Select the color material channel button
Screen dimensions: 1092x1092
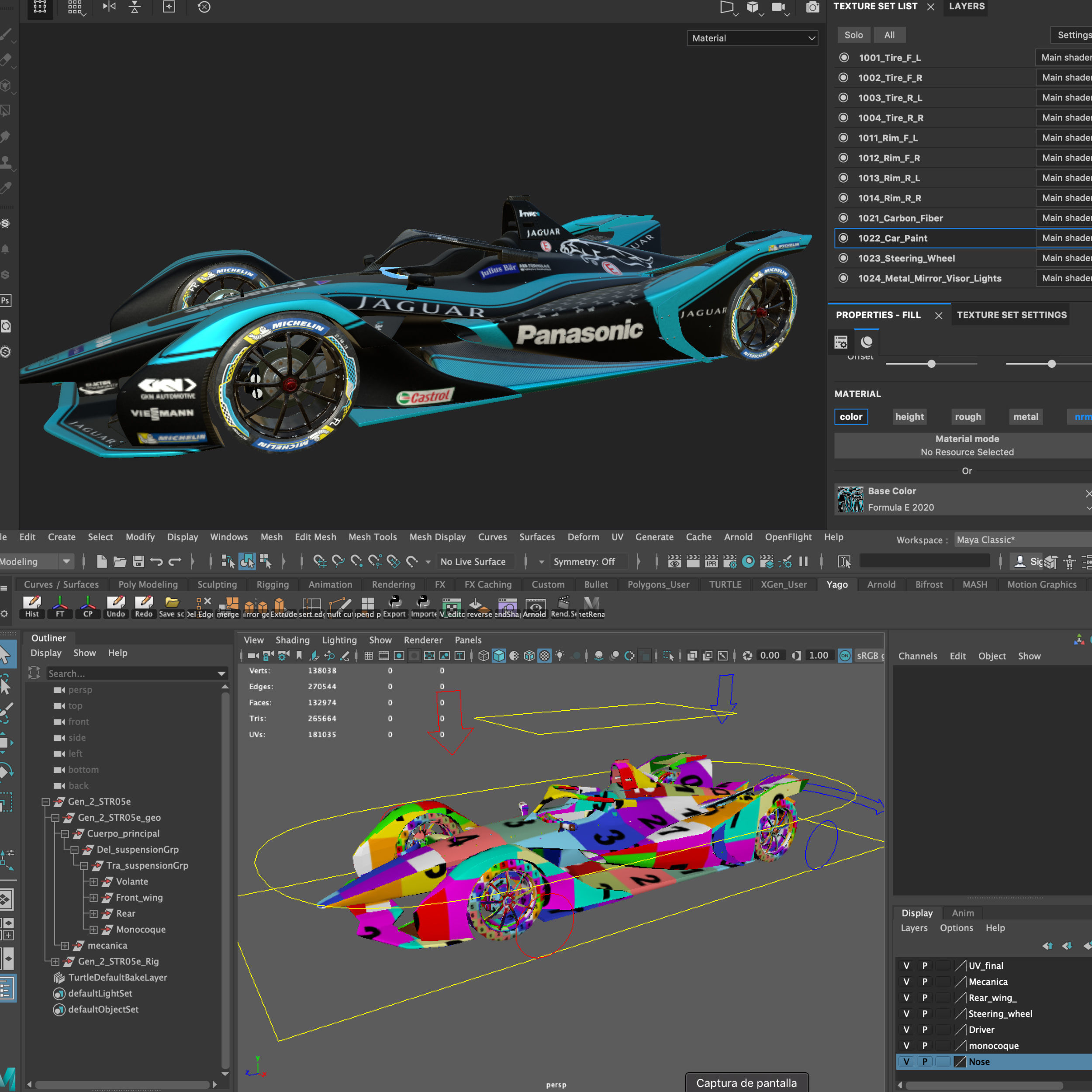(x=850, y=417)
